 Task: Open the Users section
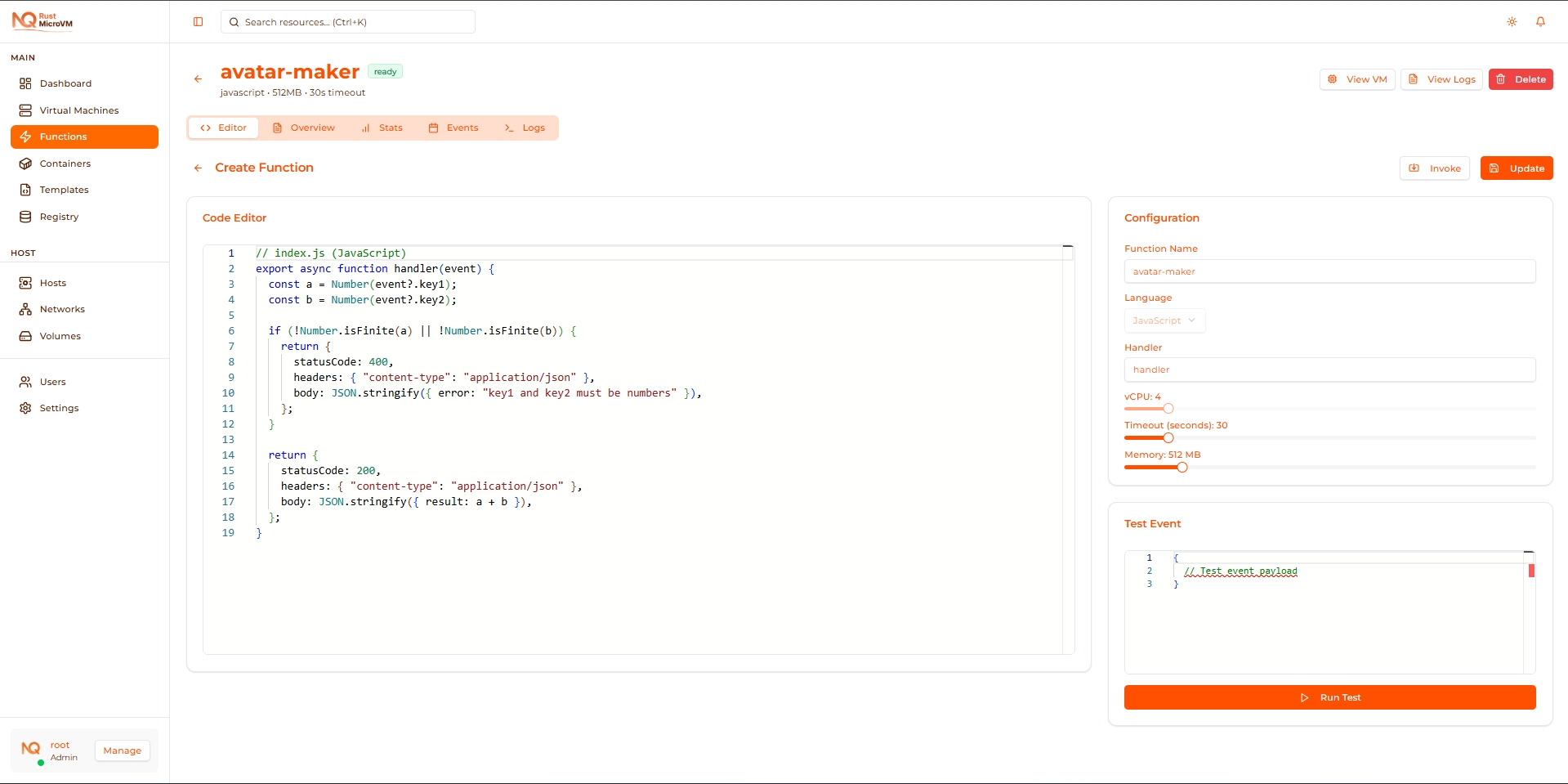coord(53,381)
